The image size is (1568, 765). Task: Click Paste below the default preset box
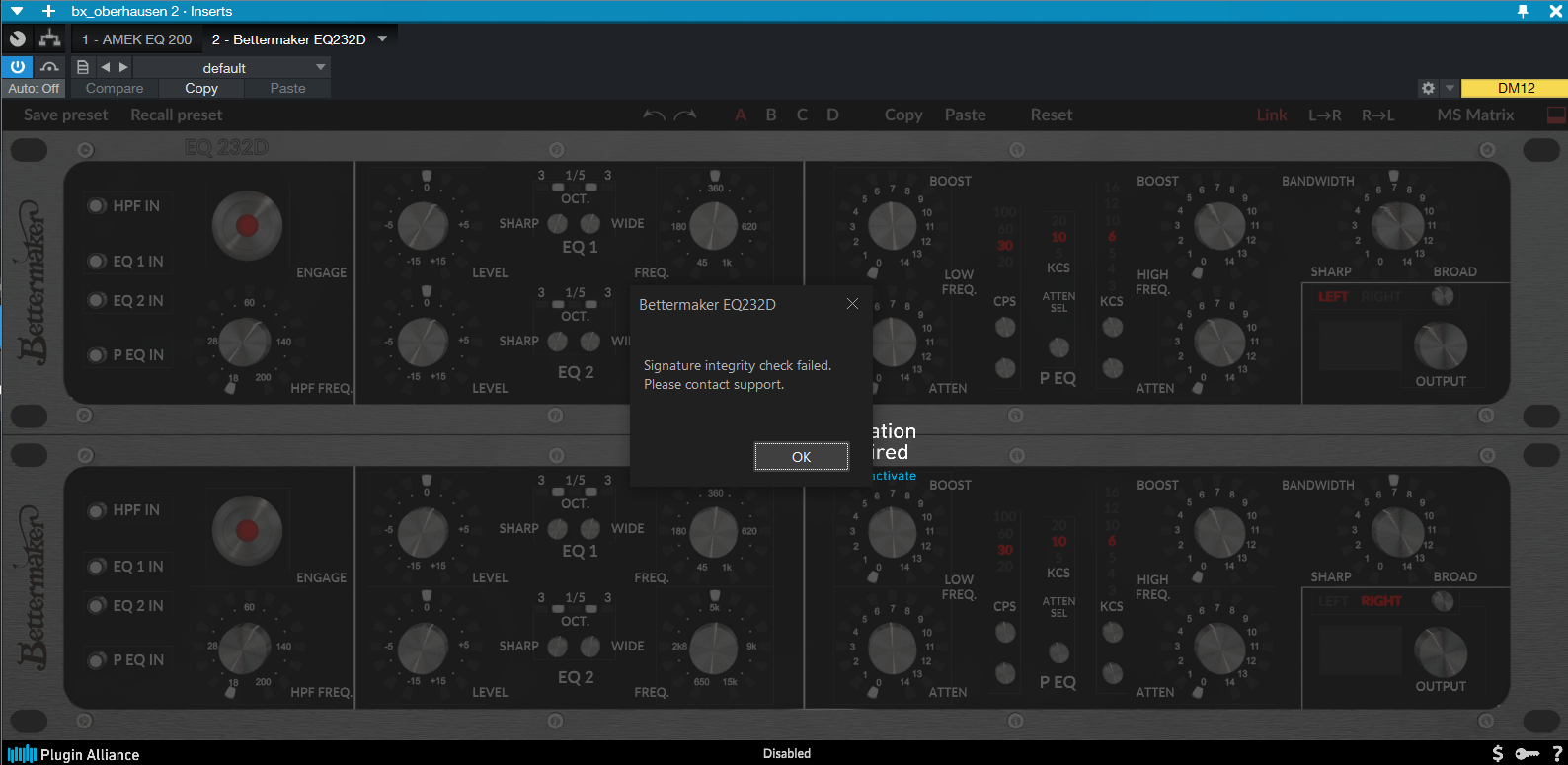(x=288, y=88)
